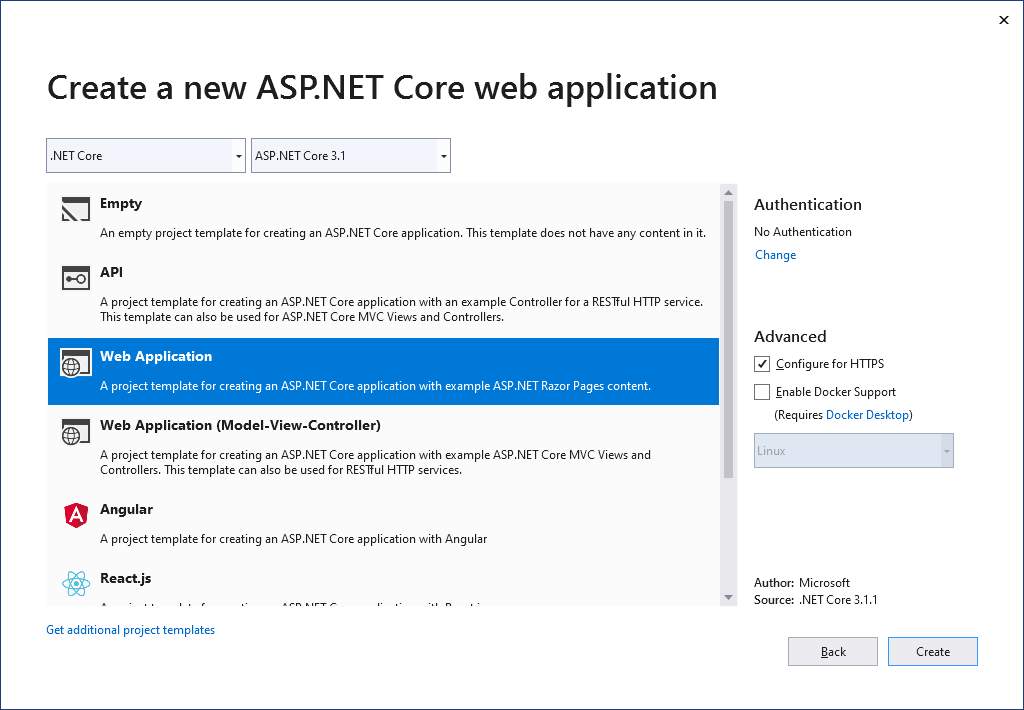The image size is (1024, 710).
Task: Select the Angular template title
Action: [x=126, y=509]
